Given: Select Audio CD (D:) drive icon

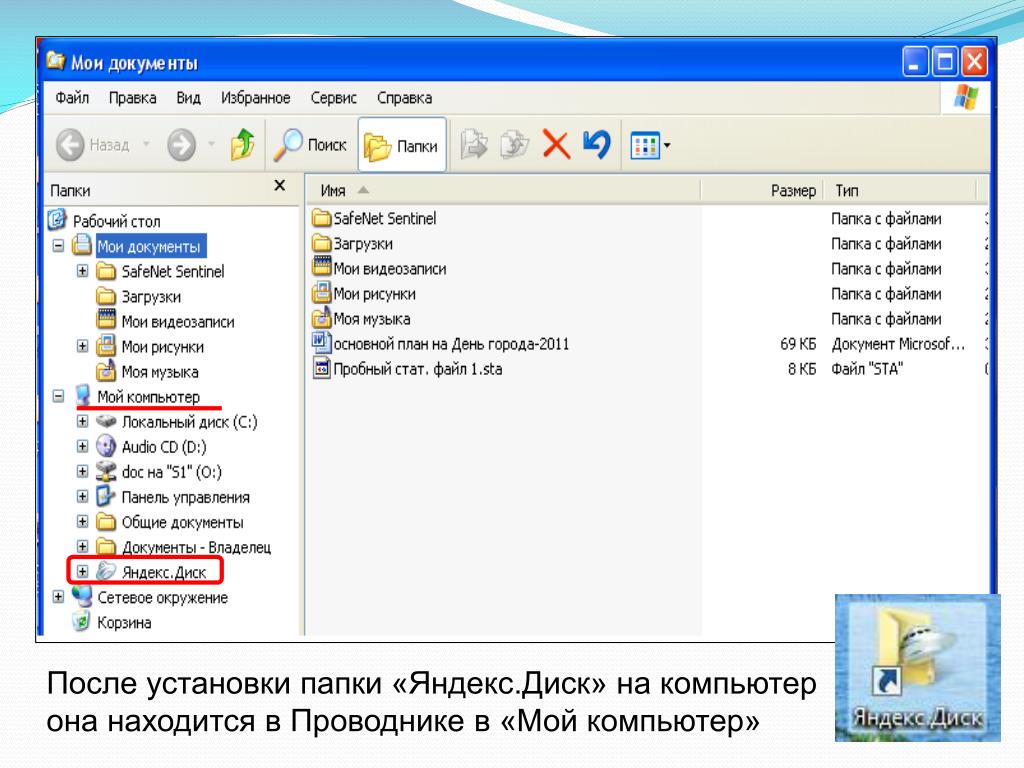Looking at the screenshot, I should (107, 447).
